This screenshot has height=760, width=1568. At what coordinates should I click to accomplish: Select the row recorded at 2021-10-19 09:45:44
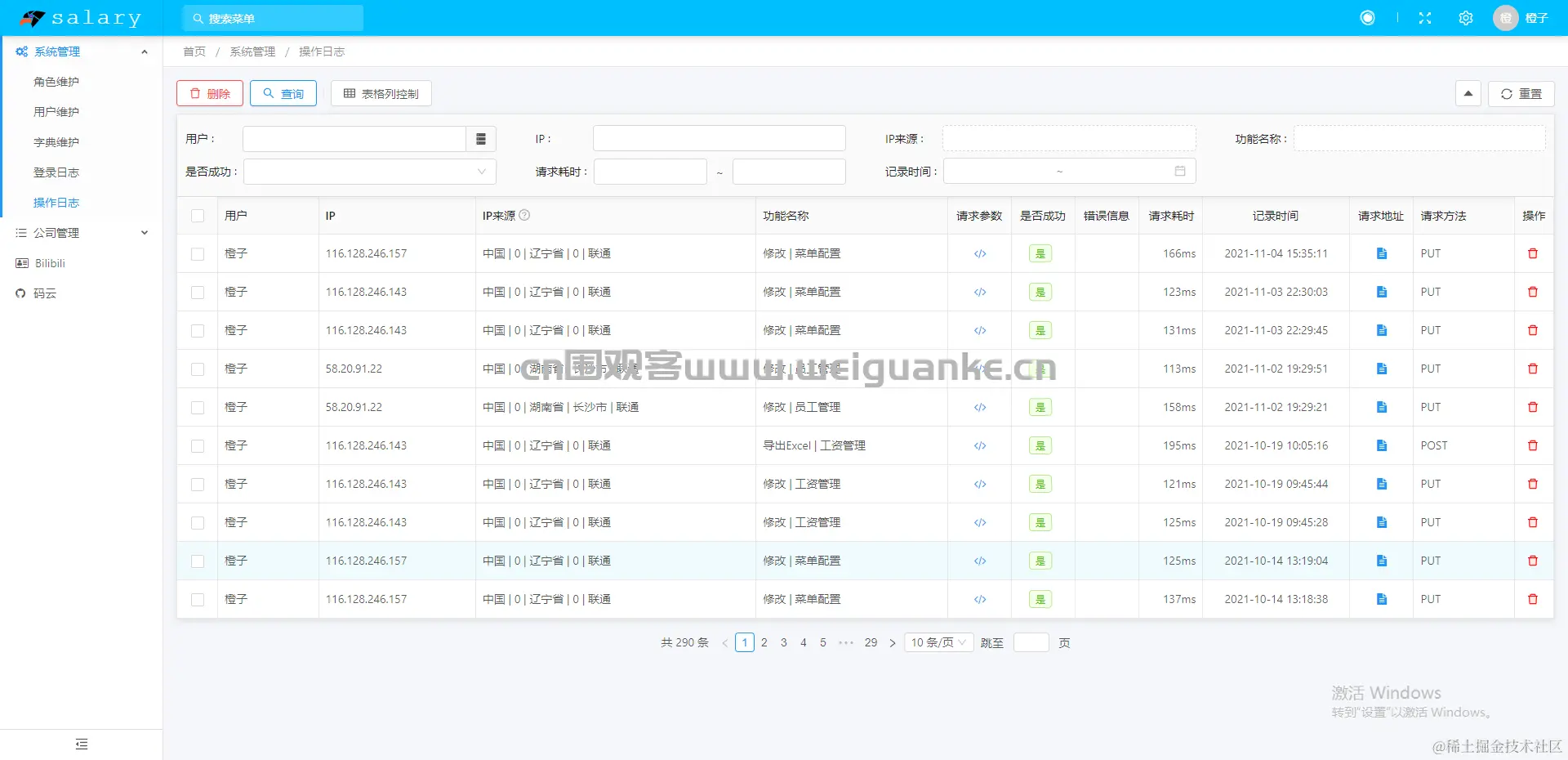(198, 485)
